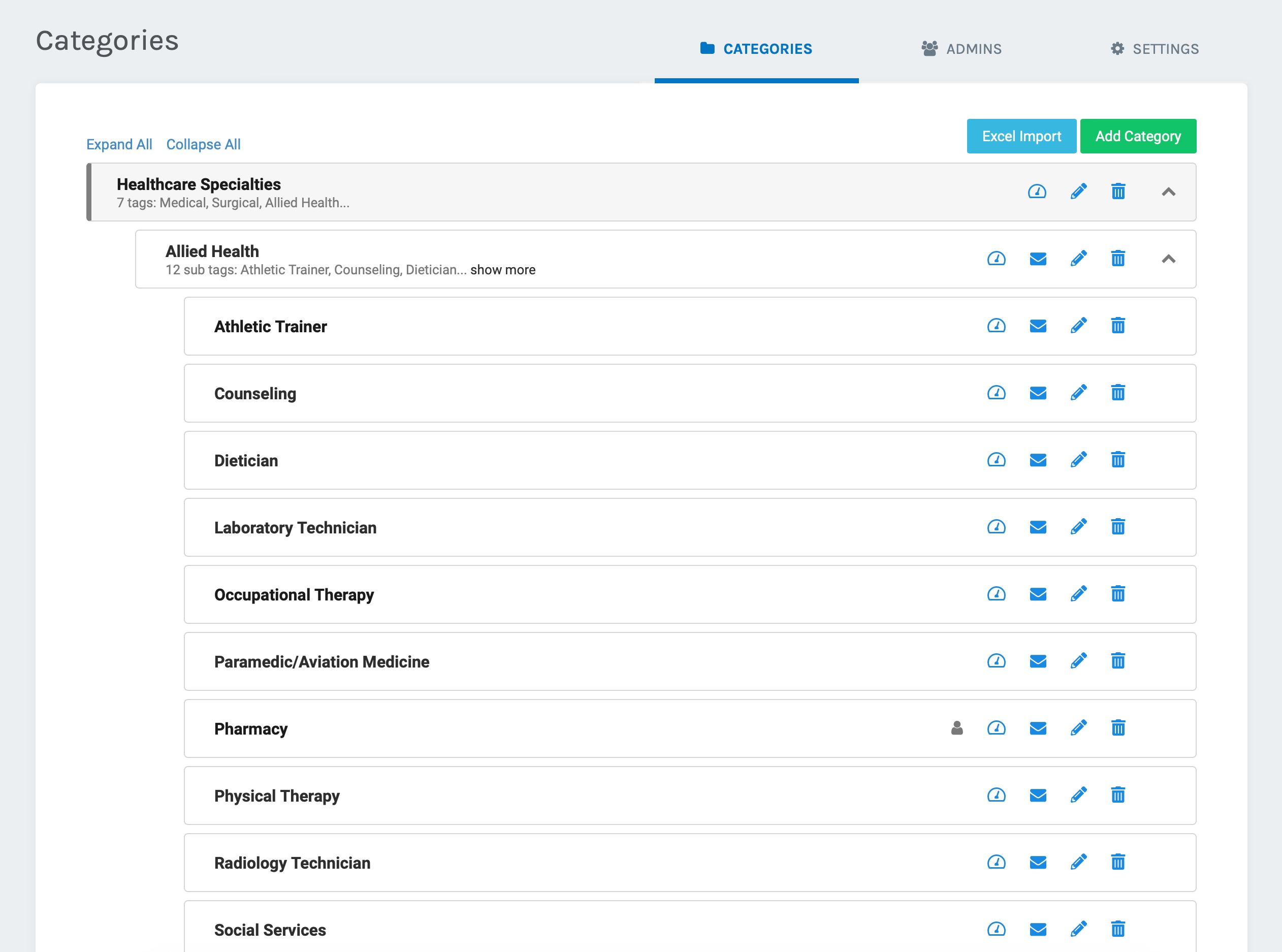
Task: Click the pencil icon for Occupational Therapy
Action: tap(1078, 594)
